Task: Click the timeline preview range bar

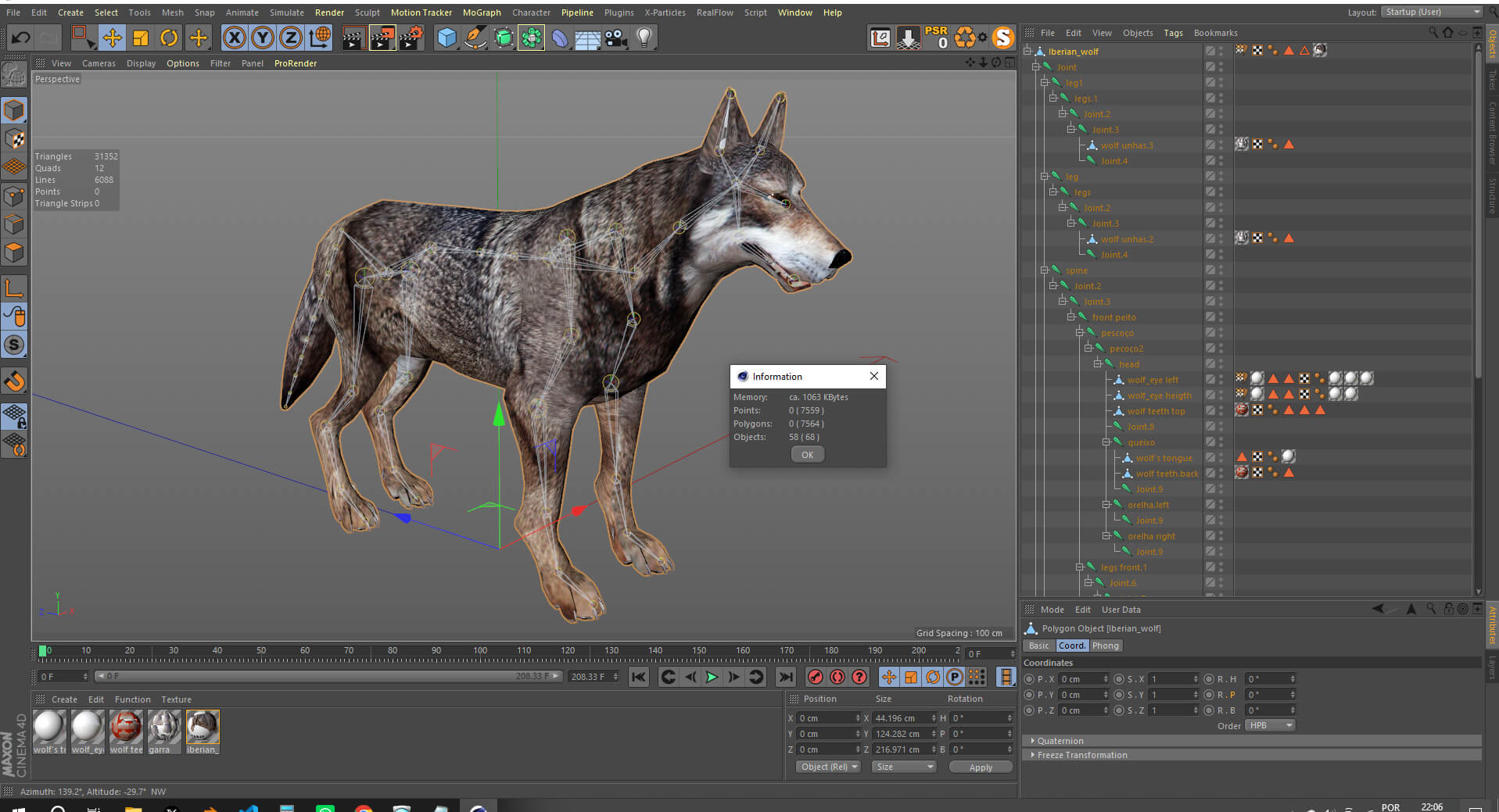Action: [328, 676]
